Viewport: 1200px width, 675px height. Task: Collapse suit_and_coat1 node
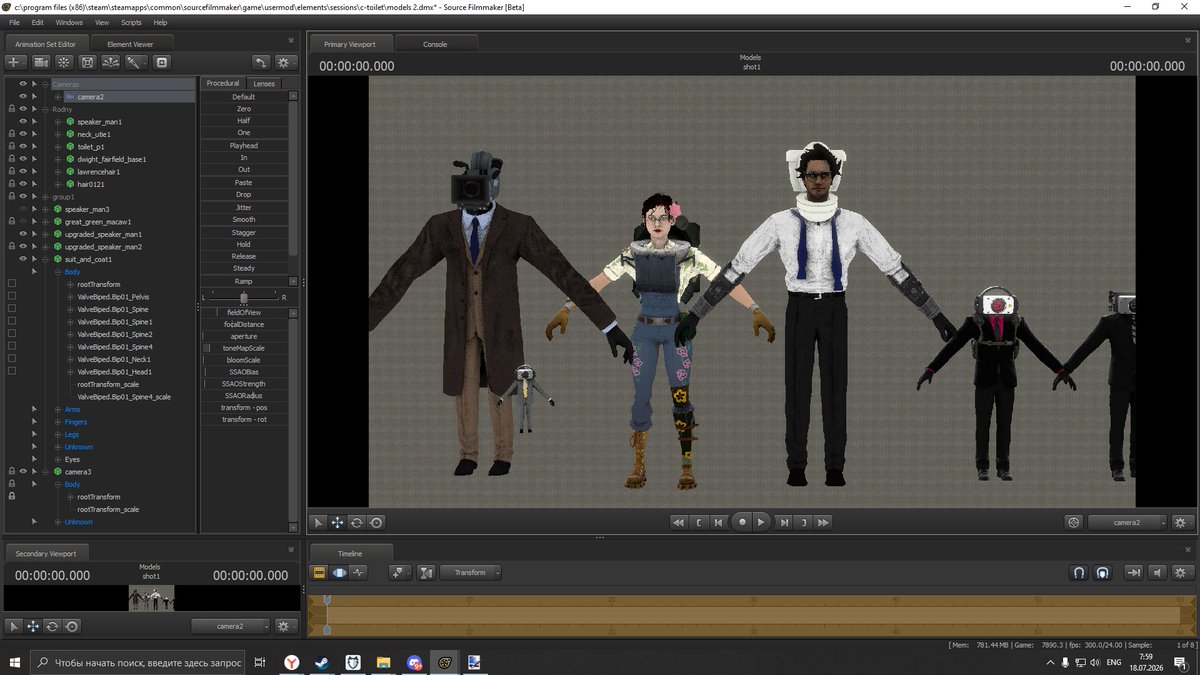[x=46, y=259]
